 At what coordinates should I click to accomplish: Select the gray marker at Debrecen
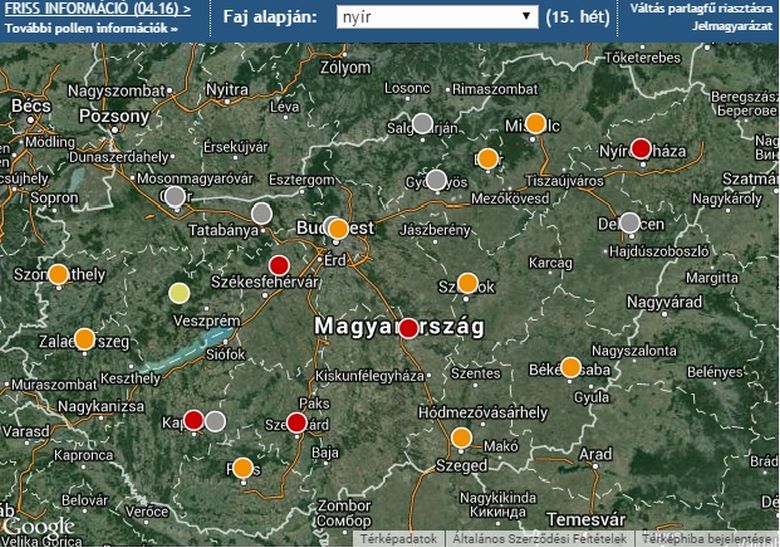pos(629,222)
